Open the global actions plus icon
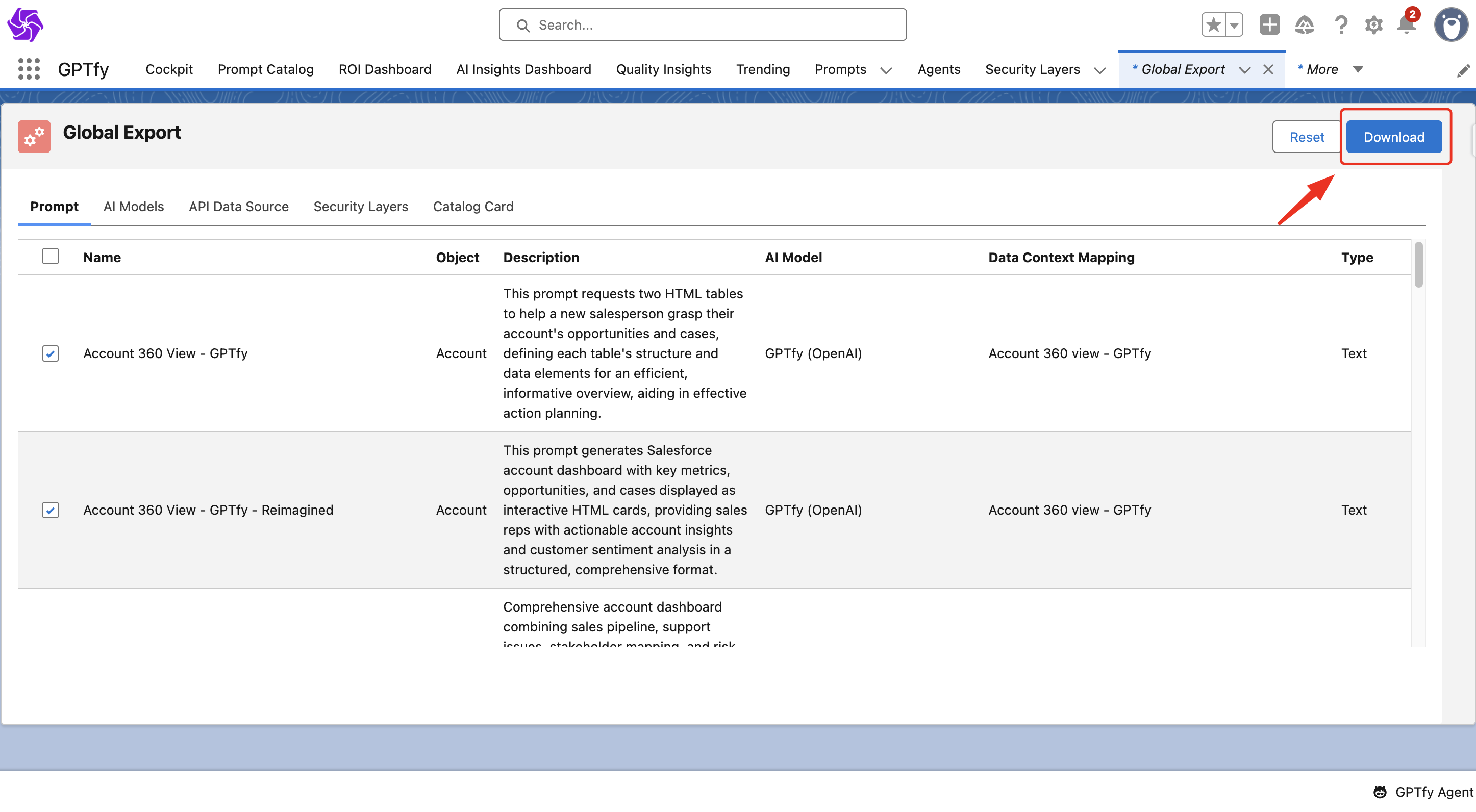Image resolution: width=1476 pixels, height=812 pixels. (1269, 24)
